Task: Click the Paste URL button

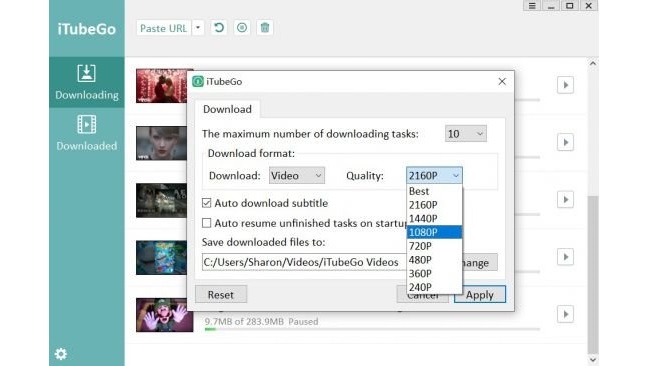Action: point(163,28)
